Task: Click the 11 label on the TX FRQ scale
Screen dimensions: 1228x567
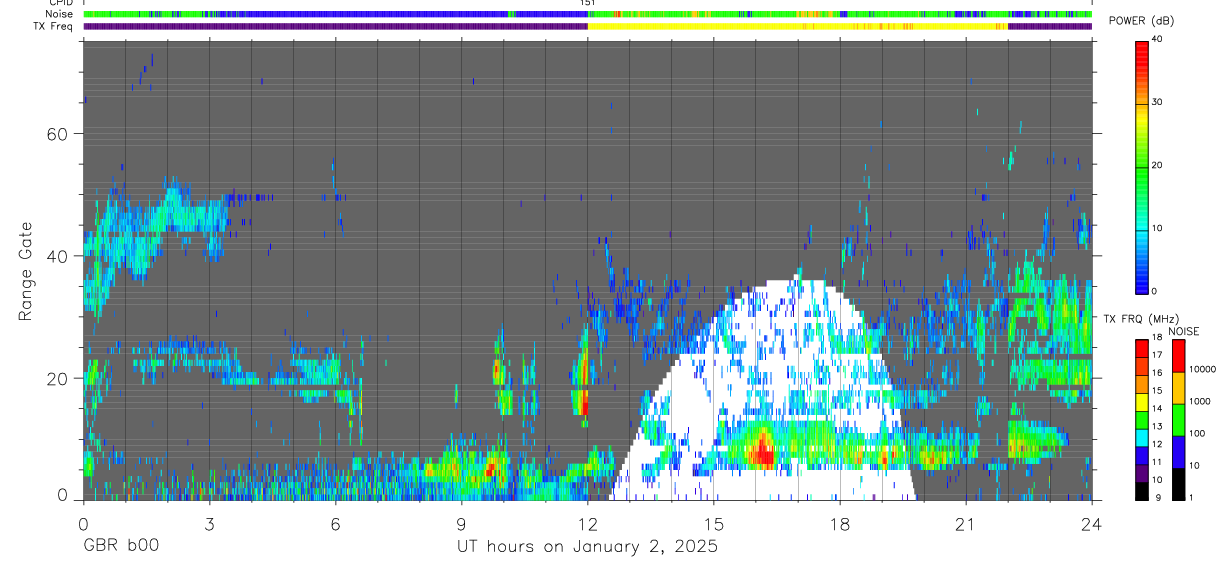Action: [x=1157, y=462]
